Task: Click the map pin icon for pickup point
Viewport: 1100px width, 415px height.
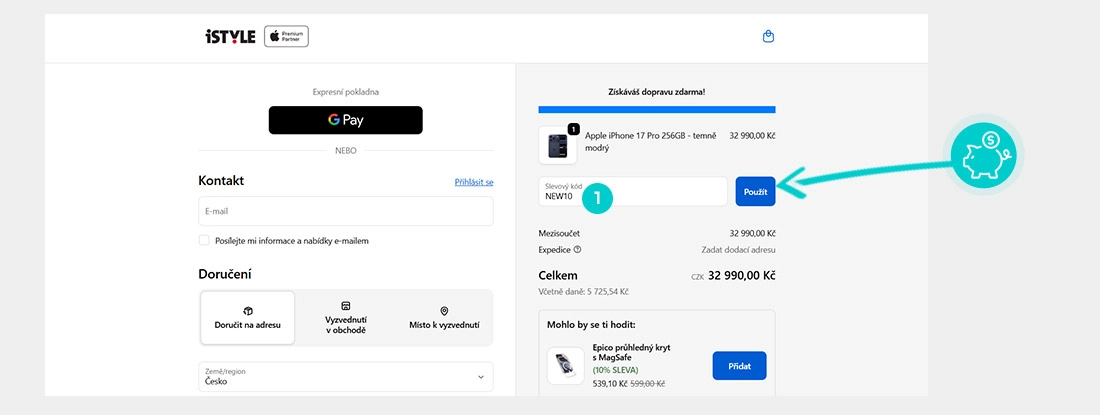Action: click(x=444, y=311)
